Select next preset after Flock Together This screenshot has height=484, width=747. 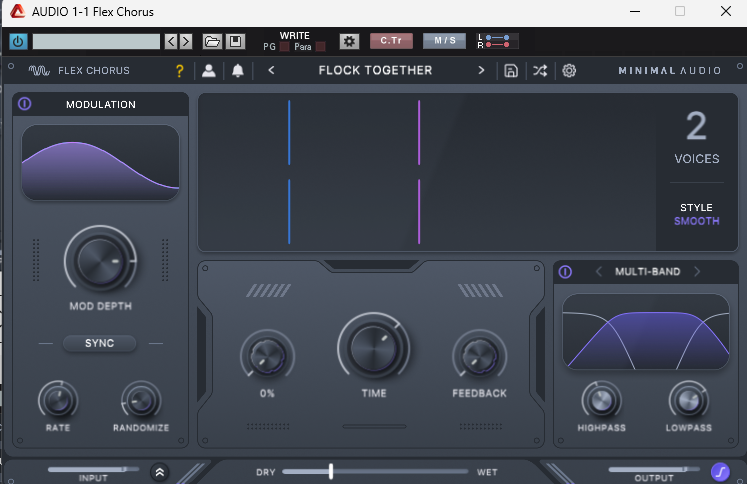481,71
